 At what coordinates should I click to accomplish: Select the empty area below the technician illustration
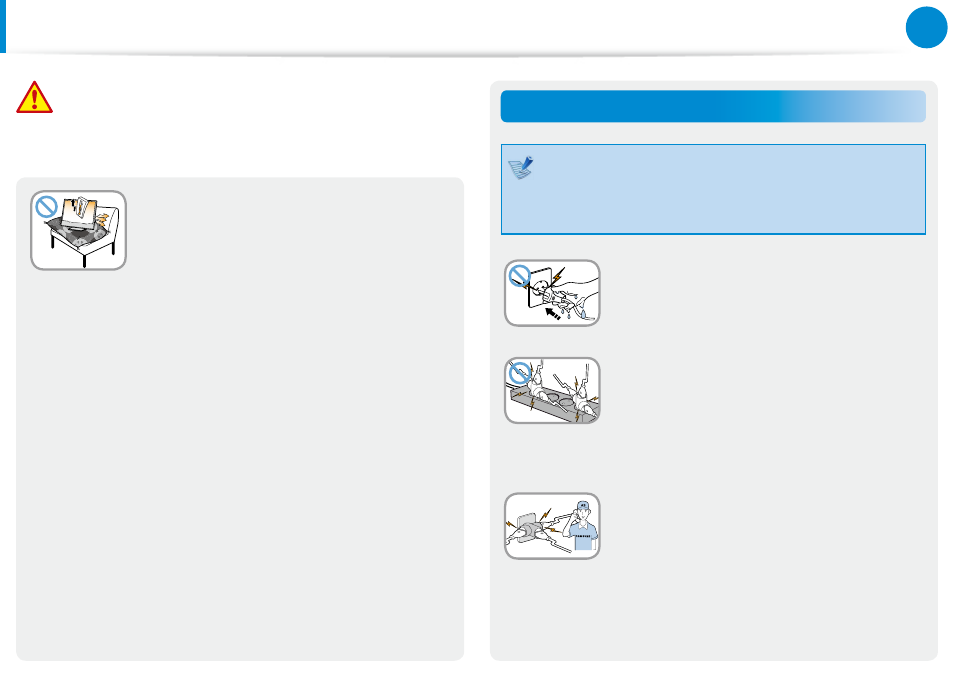[x=713, y=608]
